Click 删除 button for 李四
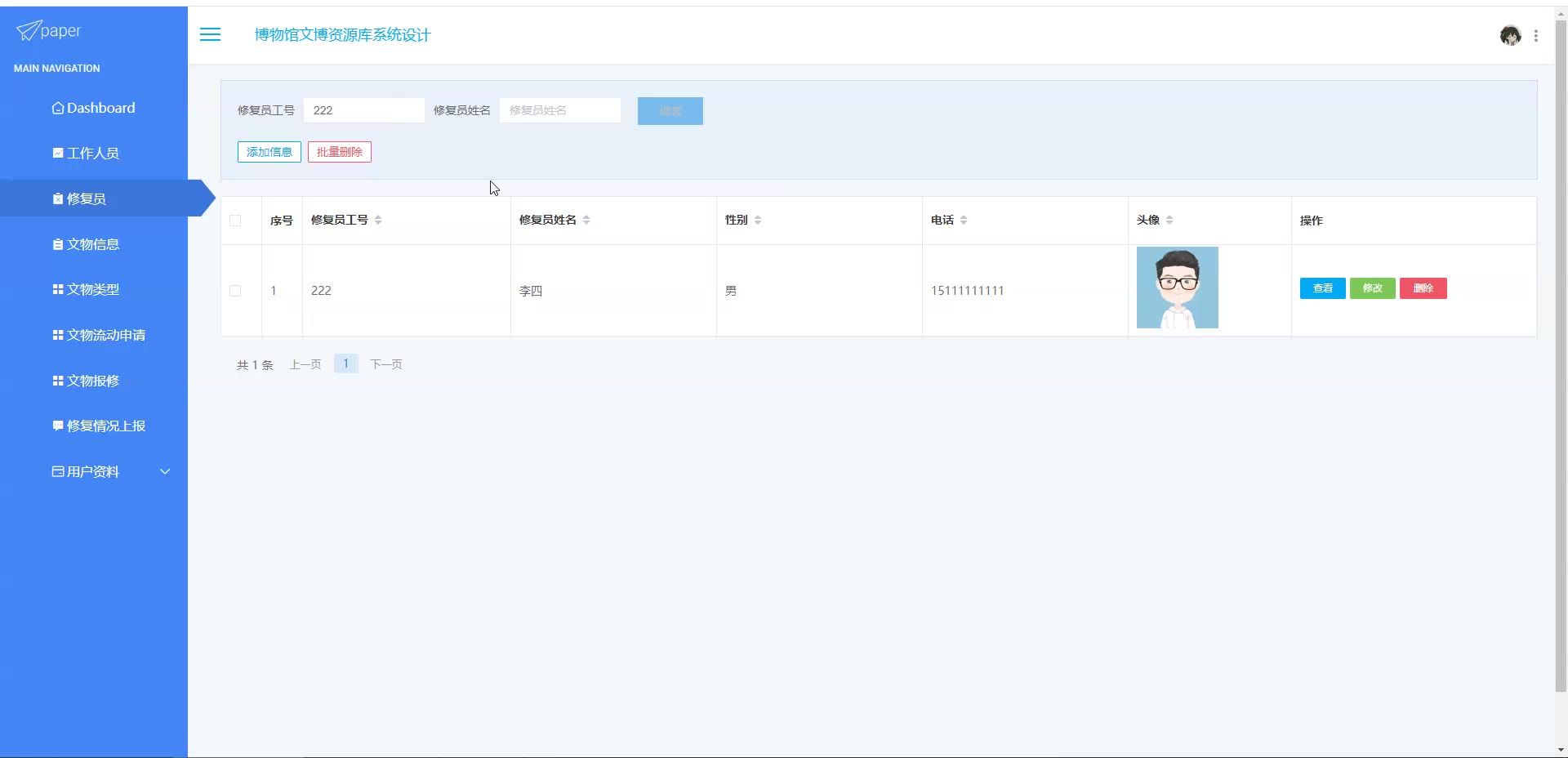This screenshot has width=1568, height=758. click(1423, 288)
